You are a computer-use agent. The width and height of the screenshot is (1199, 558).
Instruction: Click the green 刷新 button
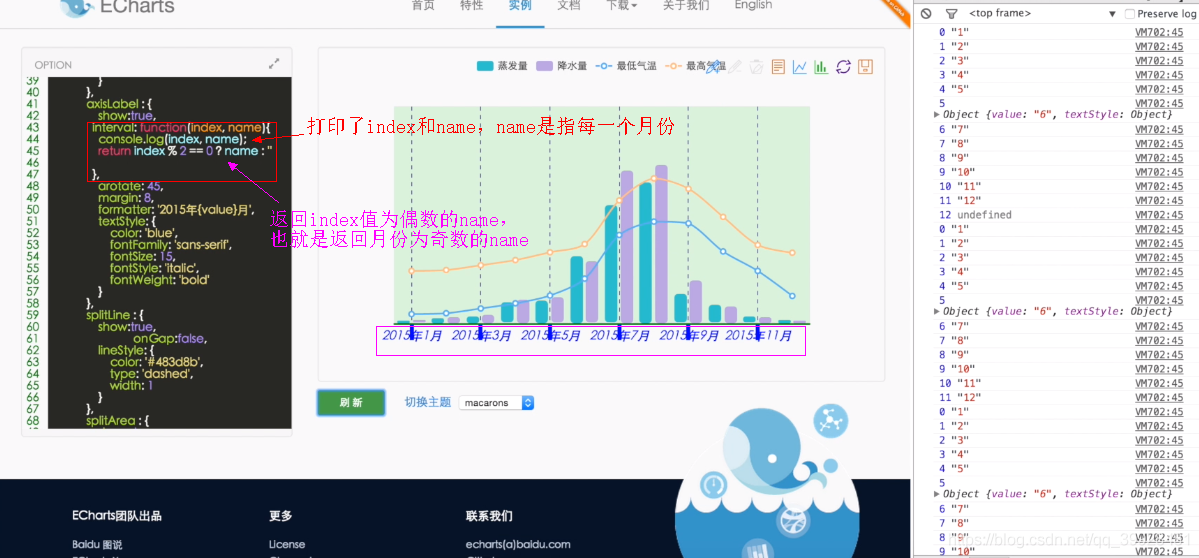(351, 402)
